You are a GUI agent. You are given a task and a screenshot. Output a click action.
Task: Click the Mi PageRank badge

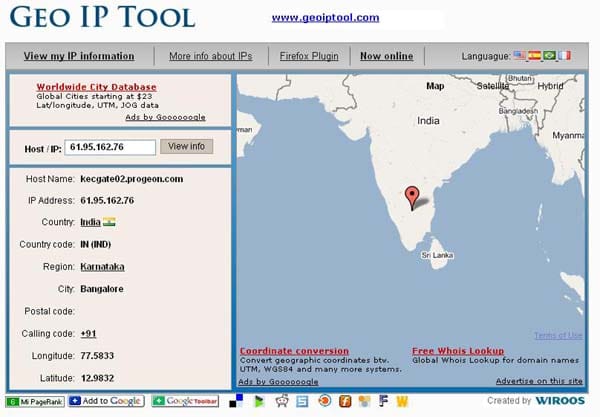click(x=36, y=402)
